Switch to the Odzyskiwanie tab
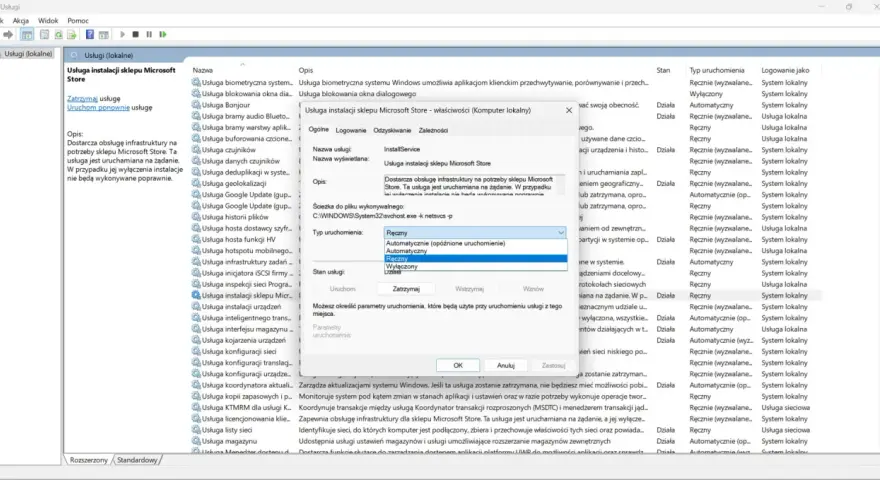The width and height of the screenshot is (880, 480). pyautogui.click(x=392, y=130)
